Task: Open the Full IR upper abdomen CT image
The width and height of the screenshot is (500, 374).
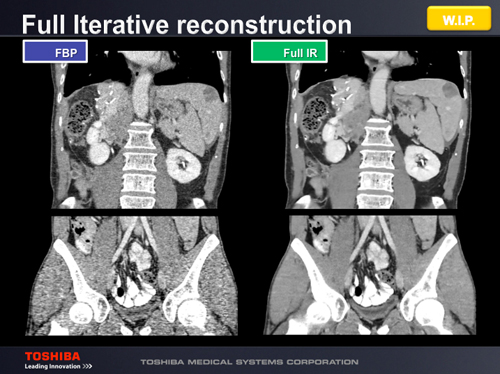Action: [x=378, y=130]
